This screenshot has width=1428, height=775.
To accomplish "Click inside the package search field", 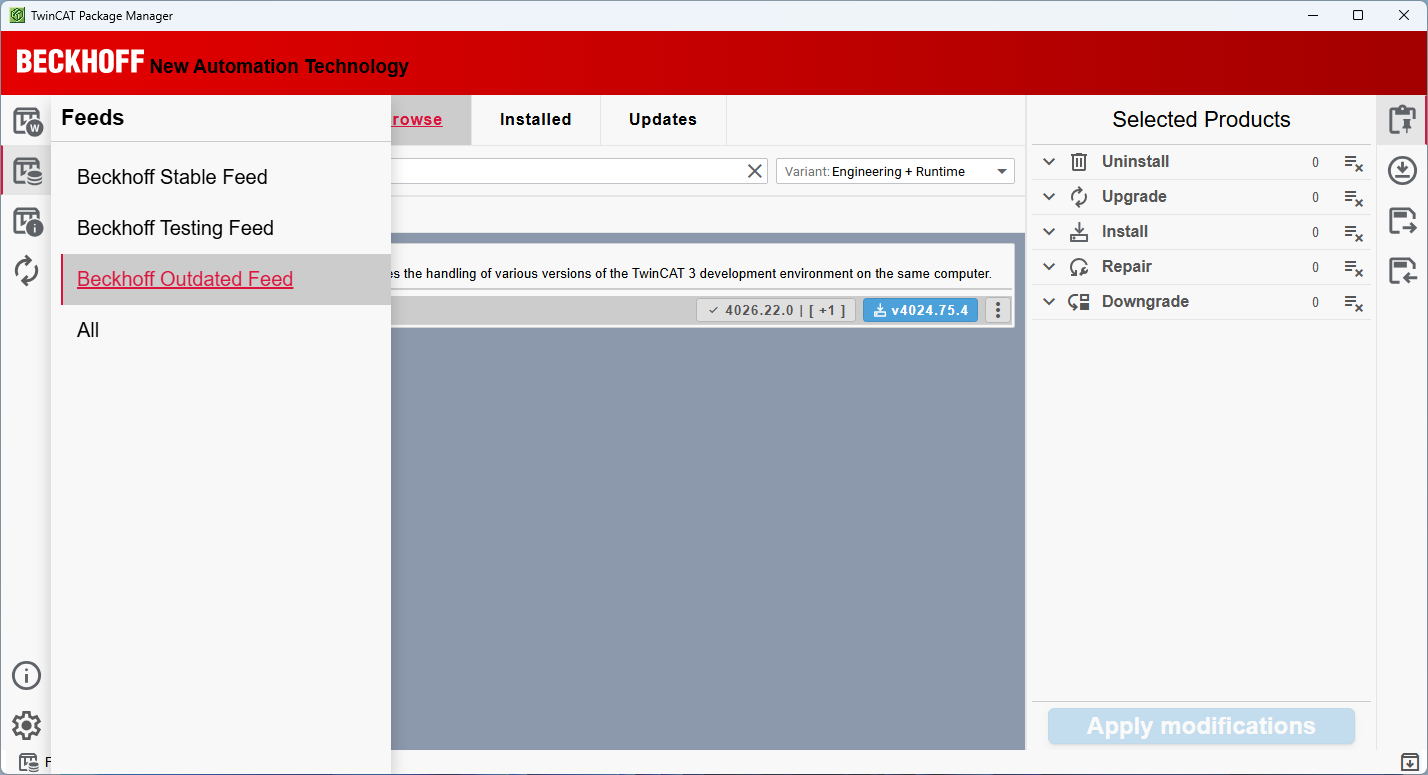I will (565, 171).
